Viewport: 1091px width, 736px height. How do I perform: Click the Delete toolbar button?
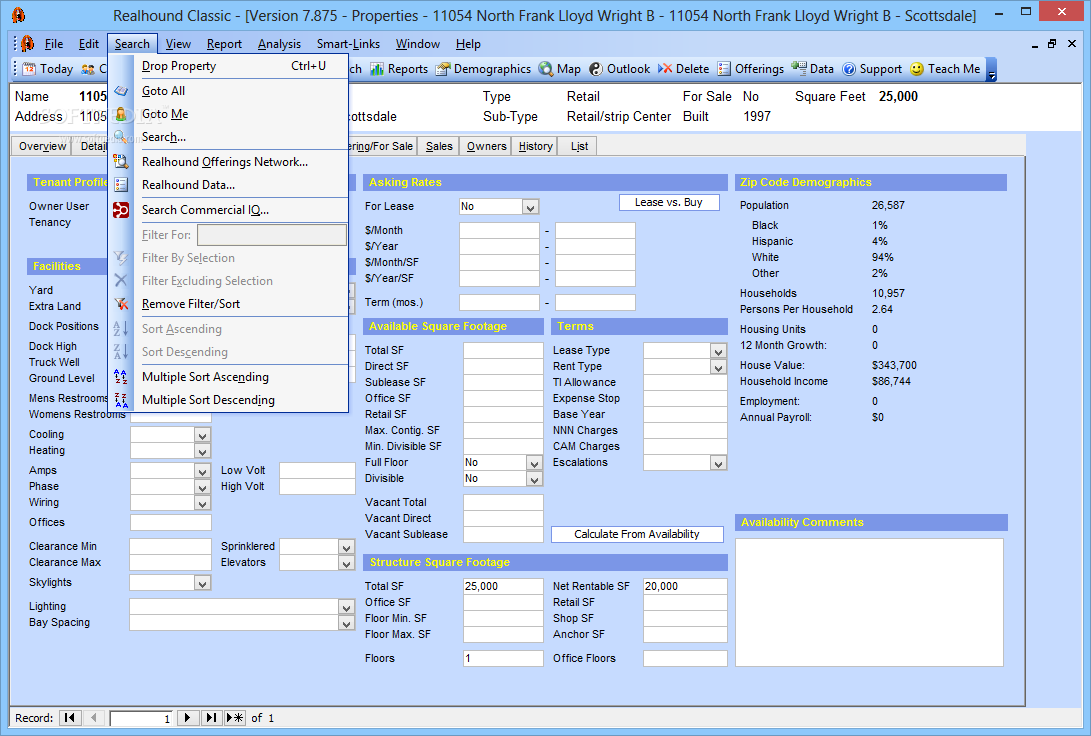point(684,69)
